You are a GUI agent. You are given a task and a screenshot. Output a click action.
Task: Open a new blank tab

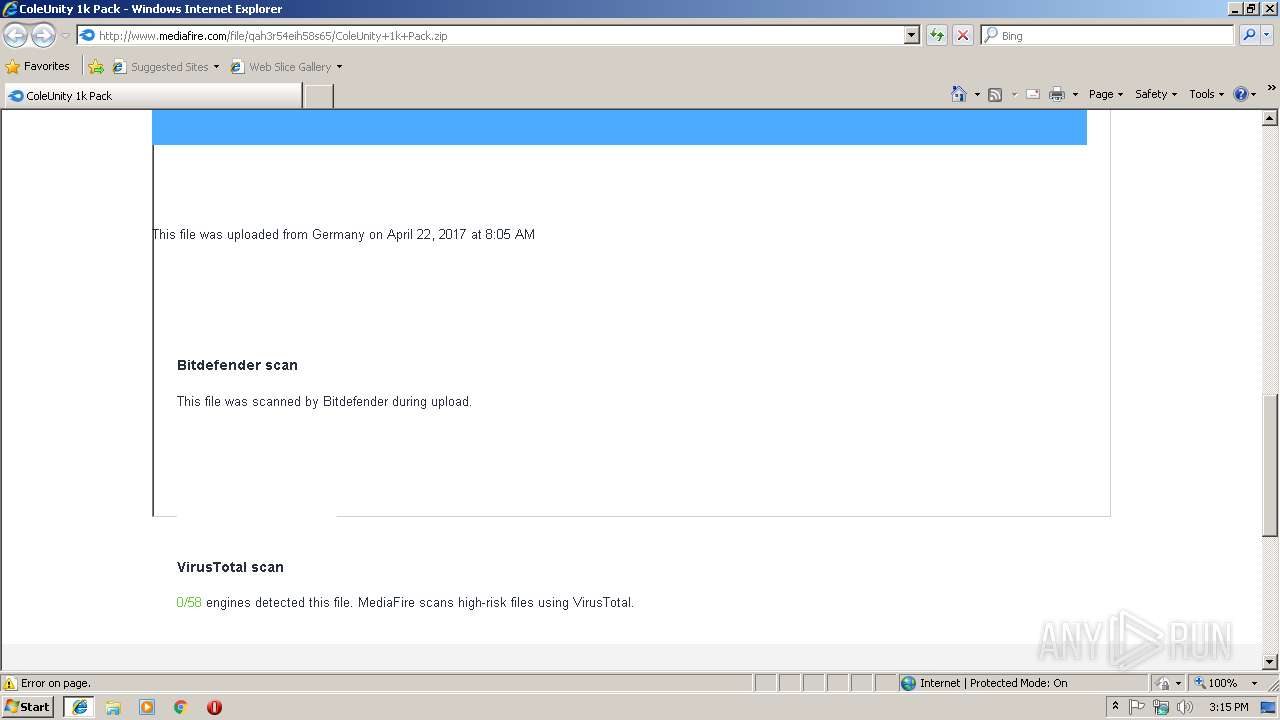[318, 96]
